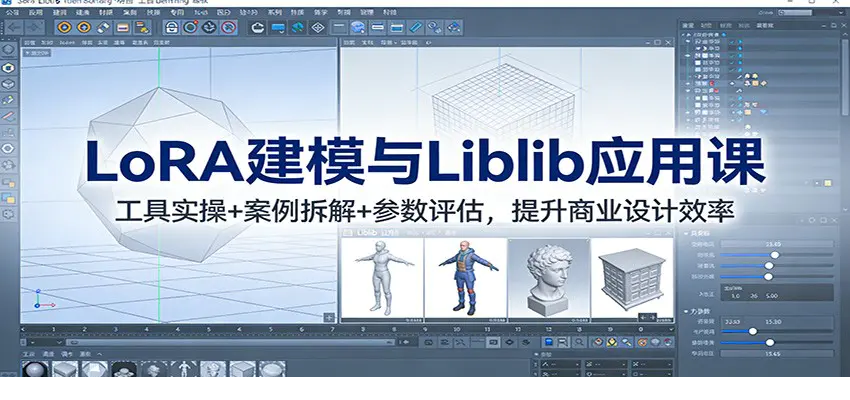
Task: Collapse the section header above the bottom combo boxes
Action: point(536,354)
